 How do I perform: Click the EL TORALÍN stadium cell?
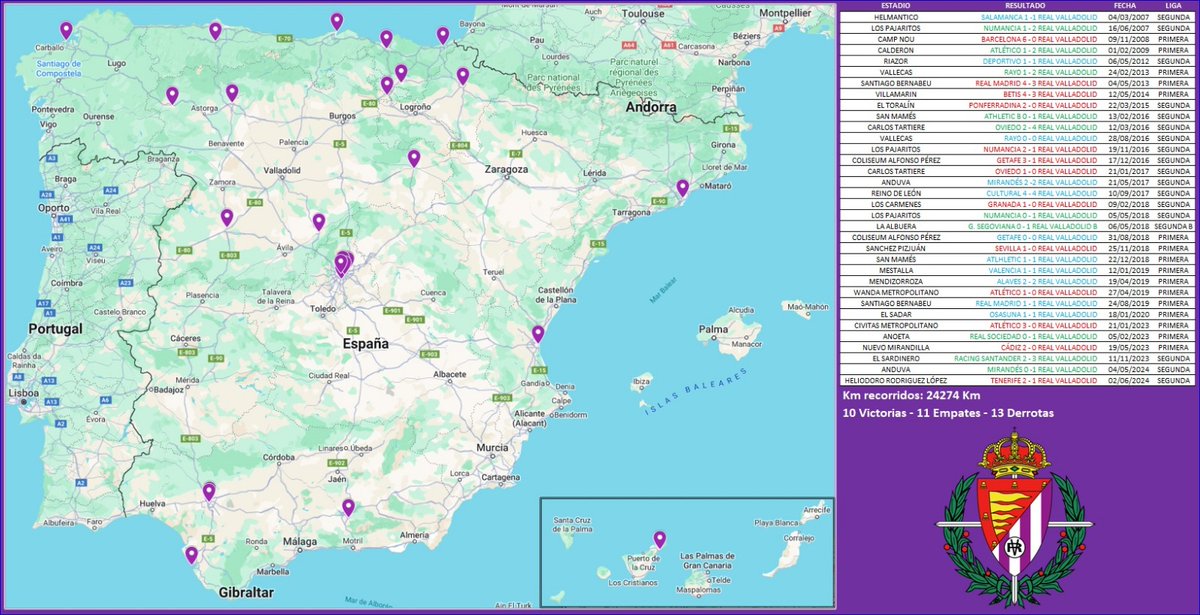tap(895, 106)
